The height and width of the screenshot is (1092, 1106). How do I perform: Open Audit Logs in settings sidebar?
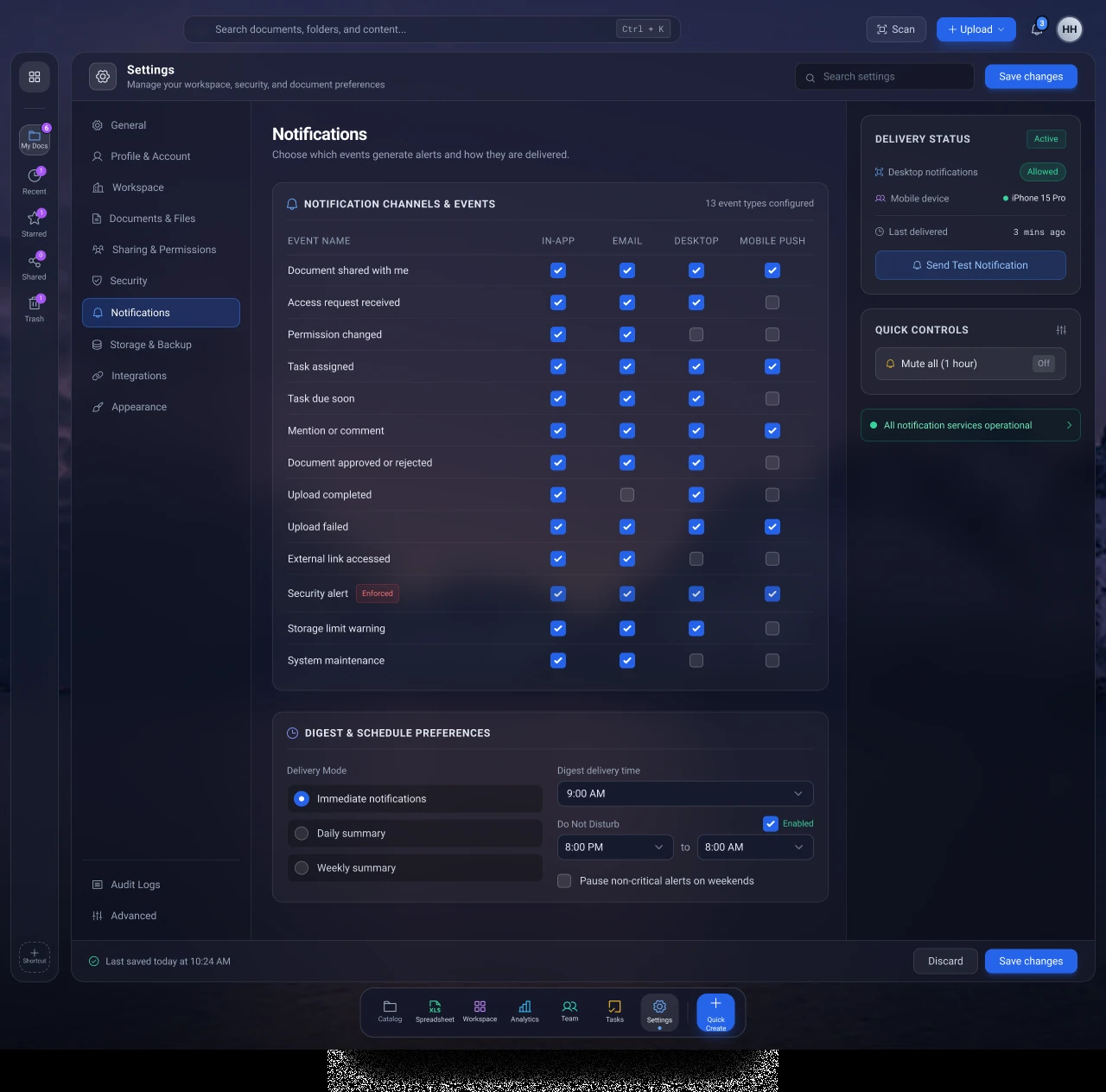pyautogui.click(x=161, y=885)
